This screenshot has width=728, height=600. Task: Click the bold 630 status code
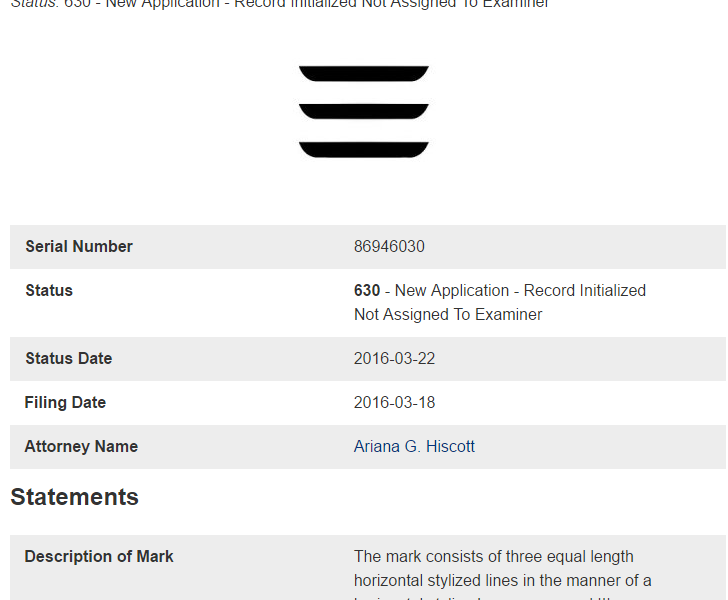click(367, 291)
